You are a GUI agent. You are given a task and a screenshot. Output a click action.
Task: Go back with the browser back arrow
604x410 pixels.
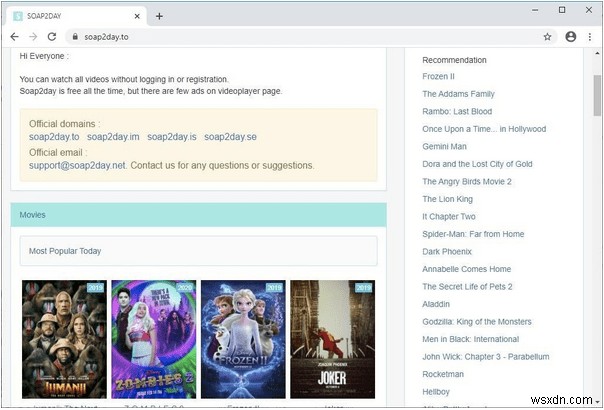point(14,37)
